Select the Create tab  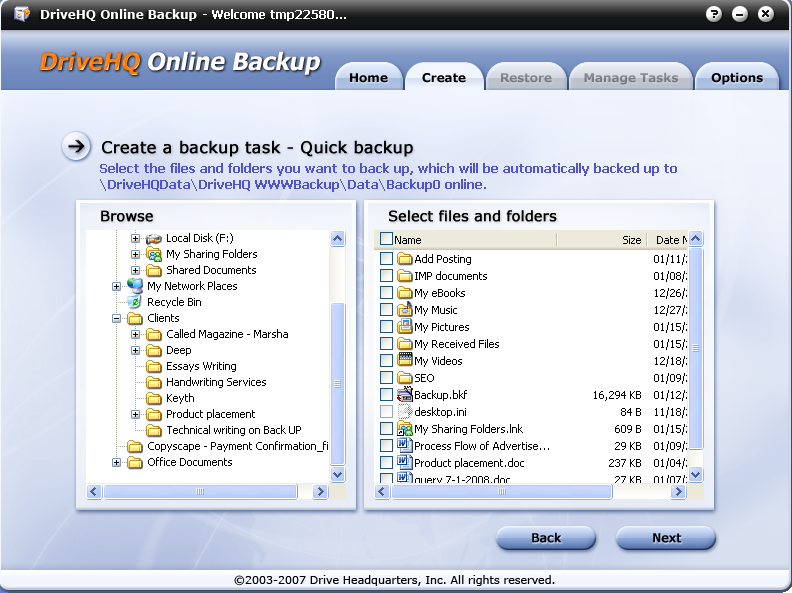click(444, 77)
